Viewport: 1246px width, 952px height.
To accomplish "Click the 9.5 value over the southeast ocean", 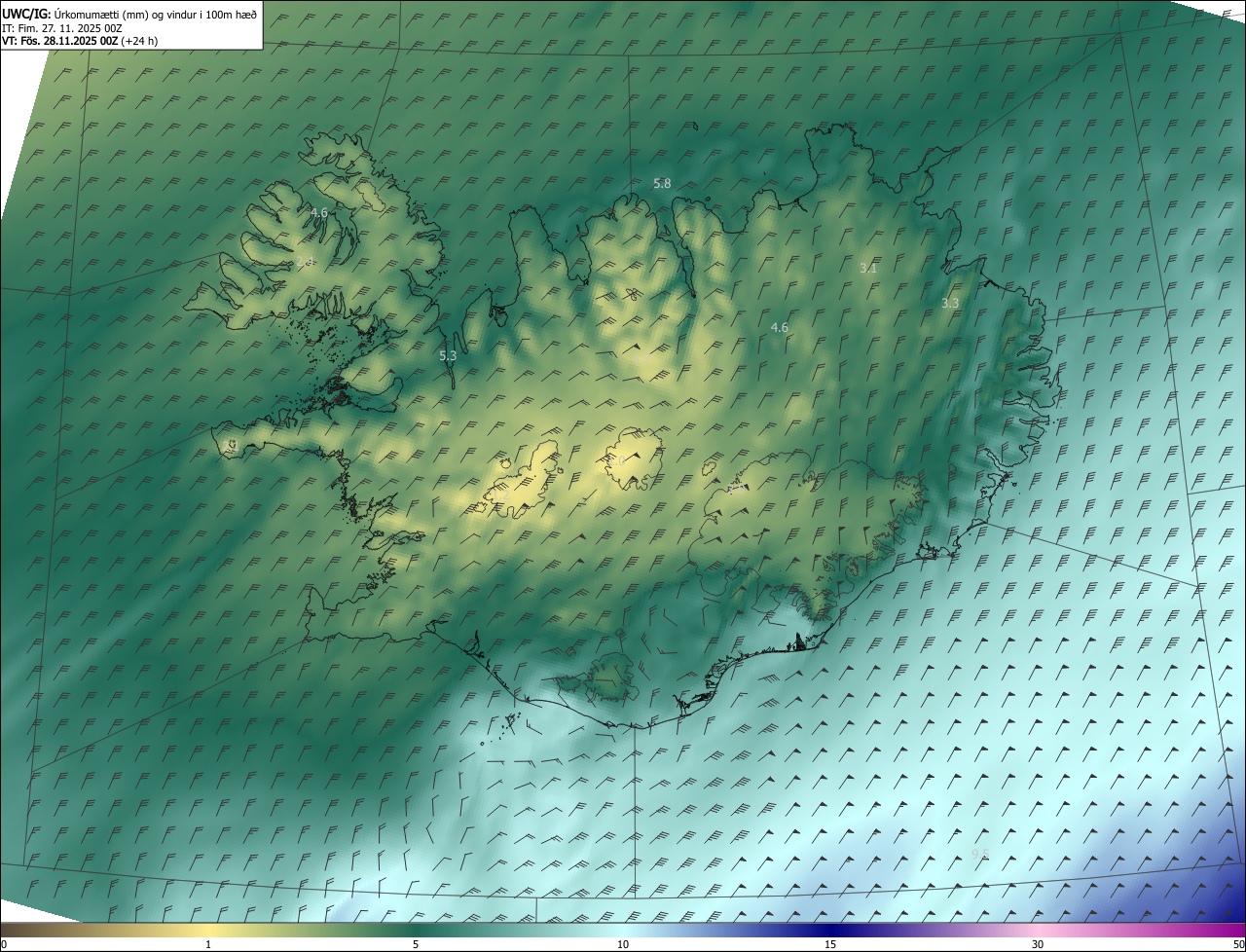I will [980, 854].
